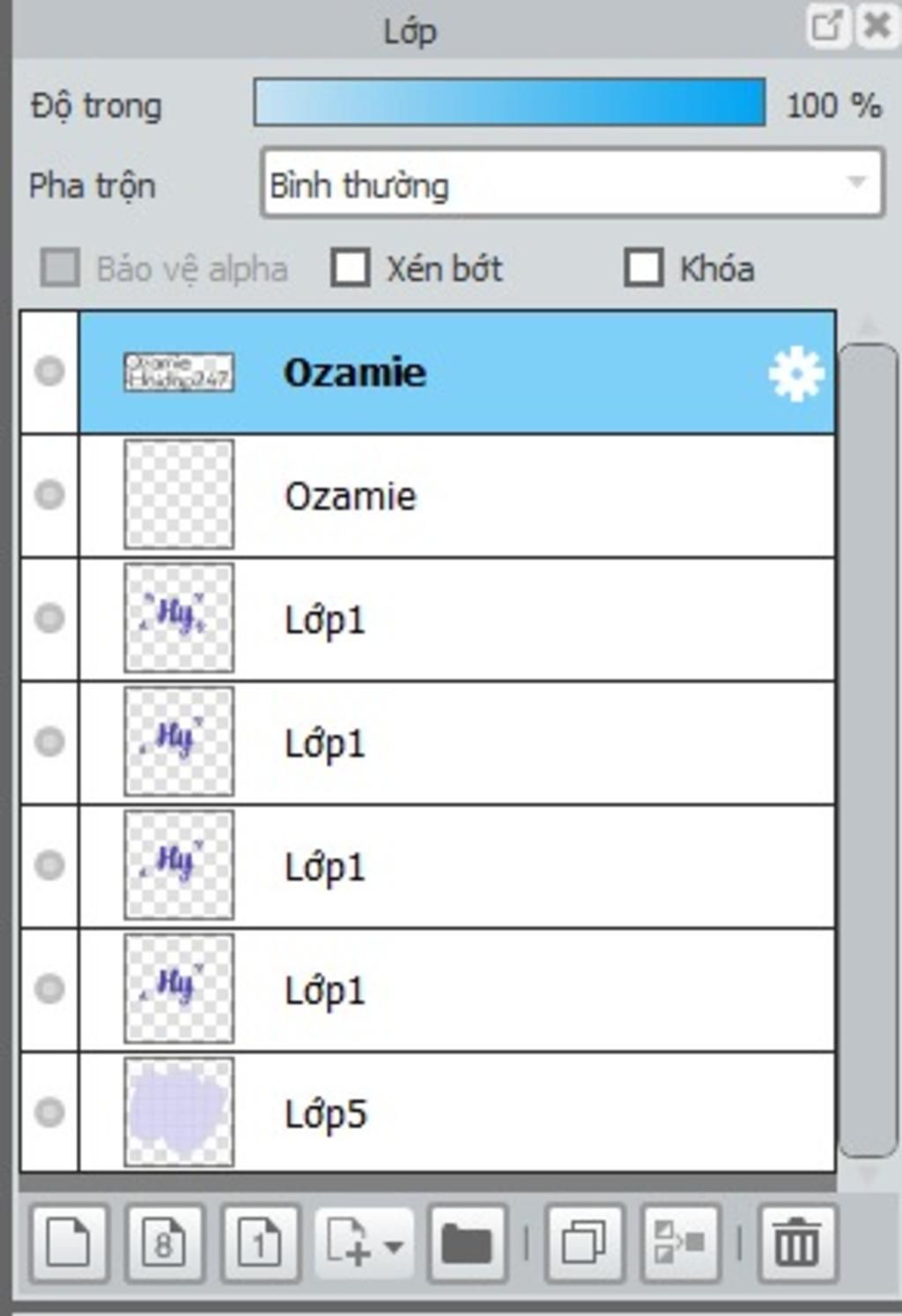902x1316 pixels.
Task: Merge the layer down
Action: point(680,1243)
